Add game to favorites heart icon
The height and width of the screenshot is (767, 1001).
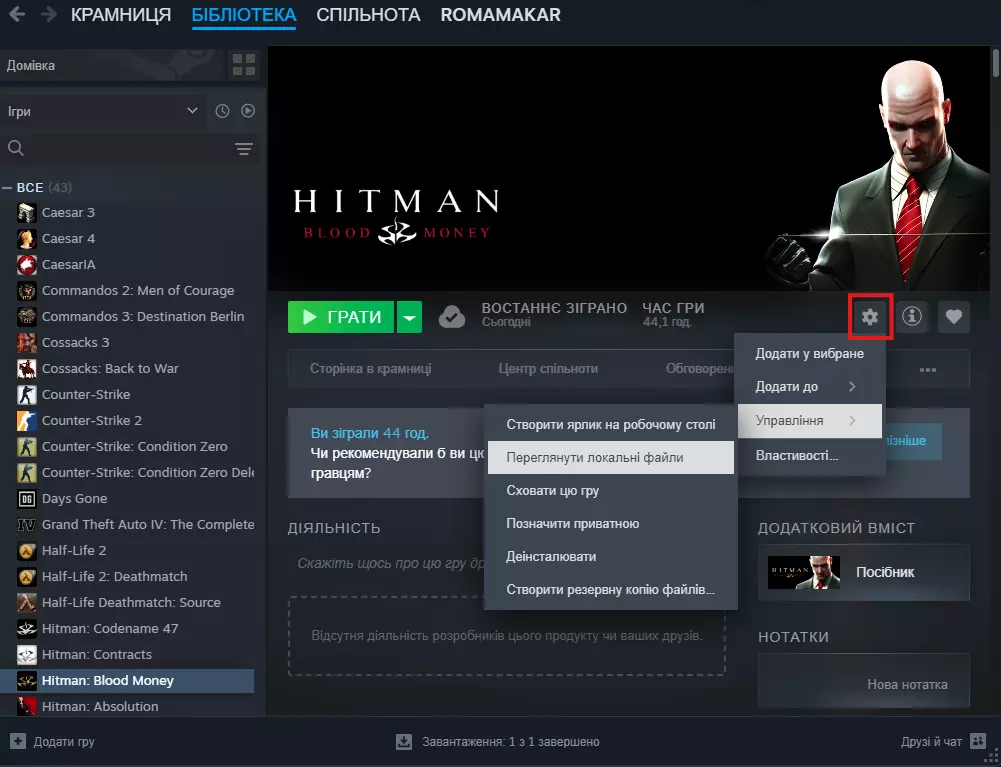point(954,316)
